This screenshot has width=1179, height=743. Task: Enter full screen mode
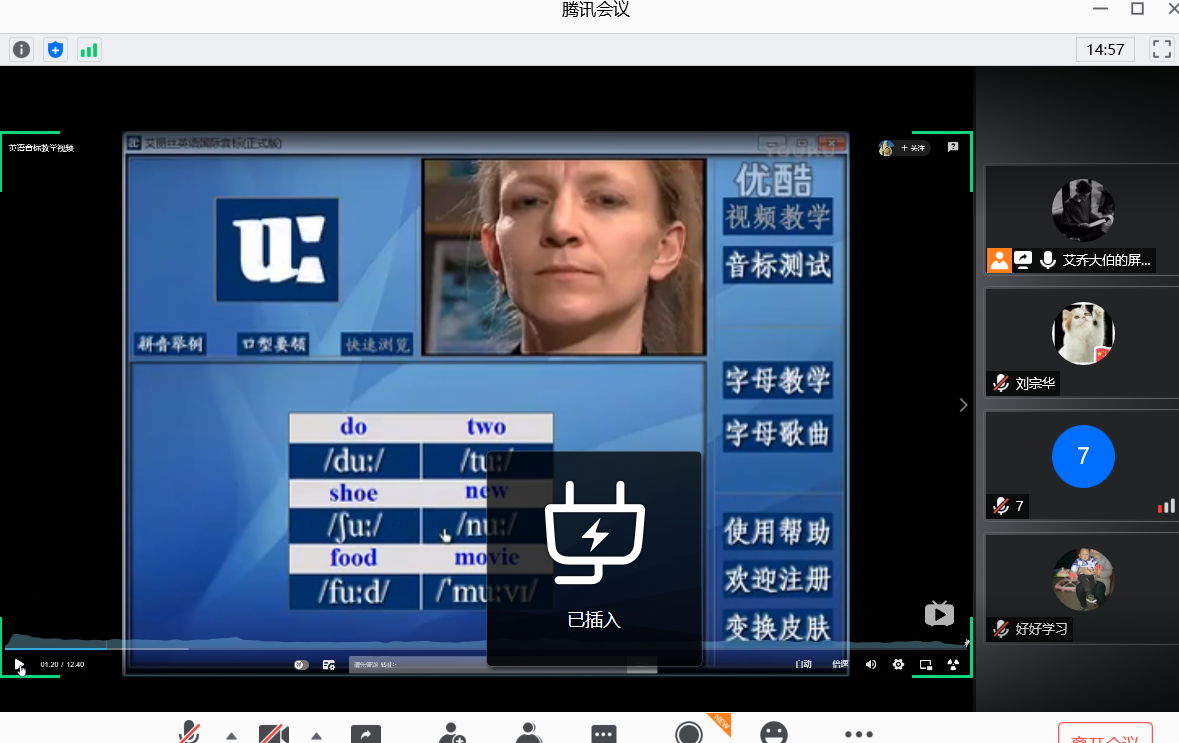[x=1161, y=49]
